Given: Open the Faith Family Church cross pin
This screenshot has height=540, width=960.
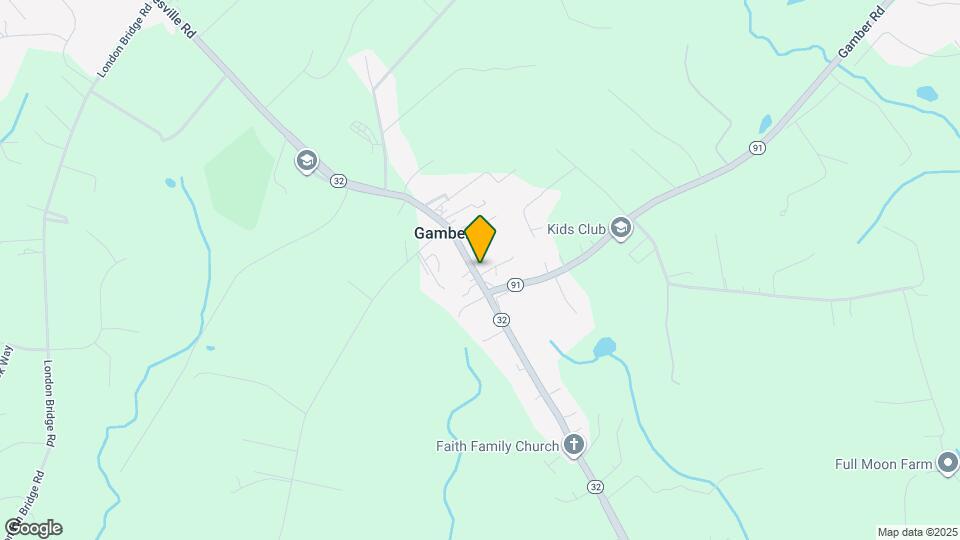Looking at the screenshot, I should coord(574,445).
